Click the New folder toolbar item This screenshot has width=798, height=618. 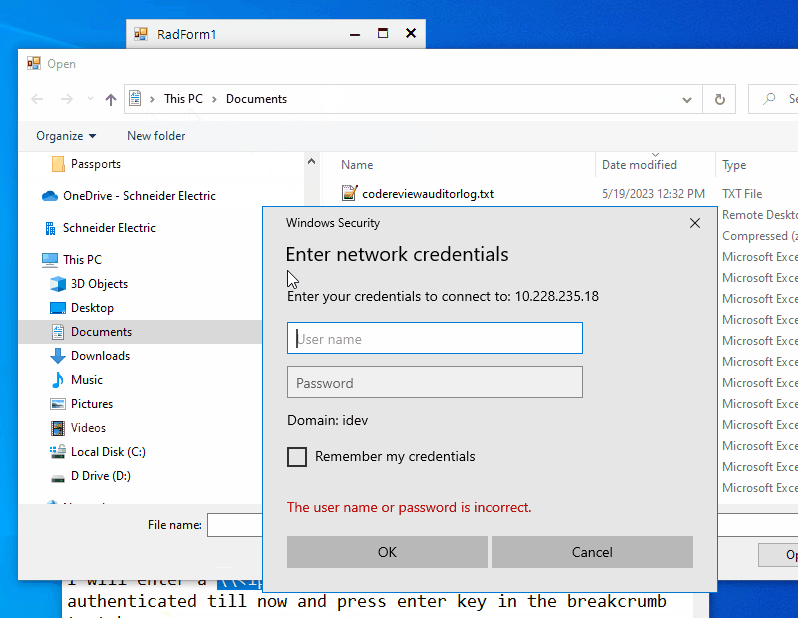(x=156, y=136)
